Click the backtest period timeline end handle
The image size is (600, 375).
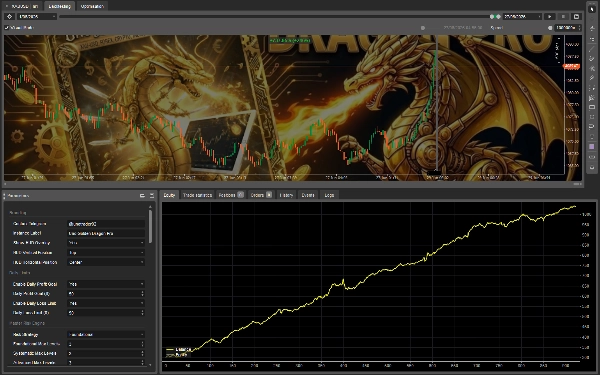tap(498, 16)
